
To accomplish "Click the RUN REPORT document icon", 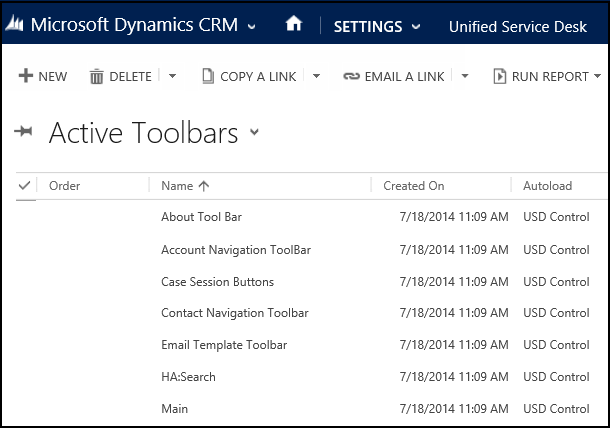I will click(x=500, y=76).
